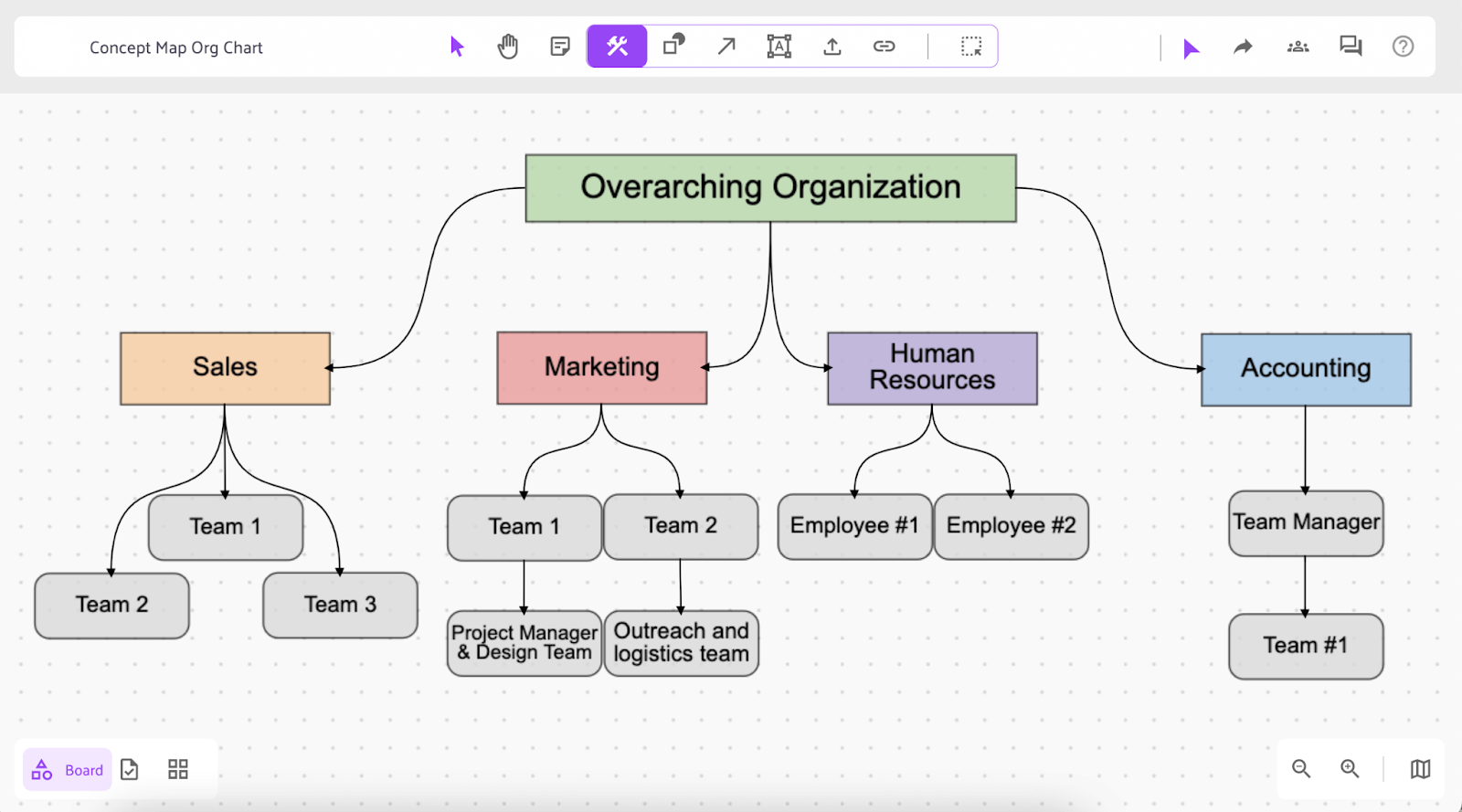Switch to the grid view tab

tap(178, 769)
